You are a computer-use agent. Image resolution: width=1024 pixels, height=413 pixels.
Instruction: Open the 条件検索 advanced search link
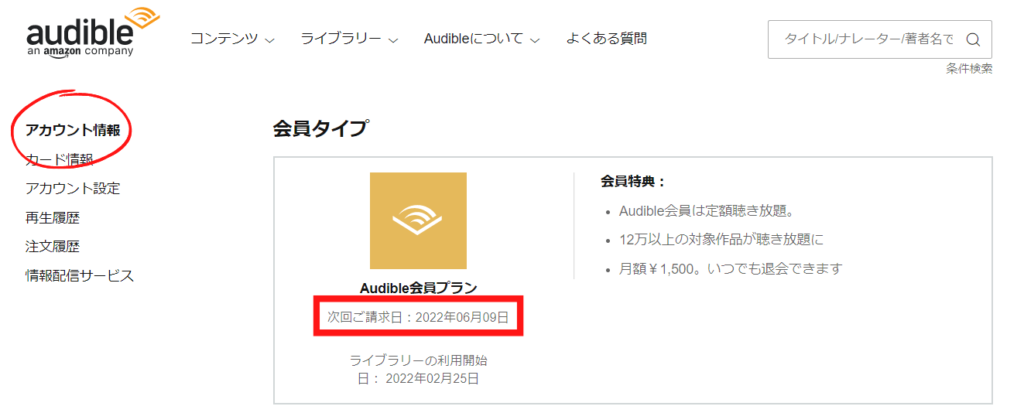click(969, 69)
